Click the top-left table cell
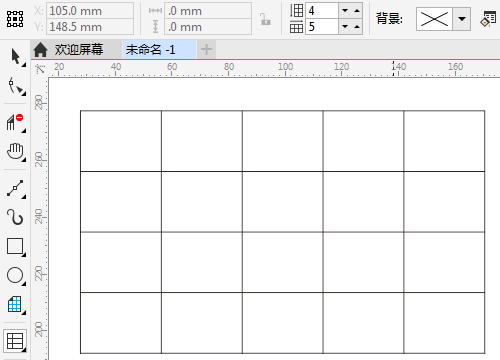The height and width of the screenshot is (360, 500). click(121, 141)
